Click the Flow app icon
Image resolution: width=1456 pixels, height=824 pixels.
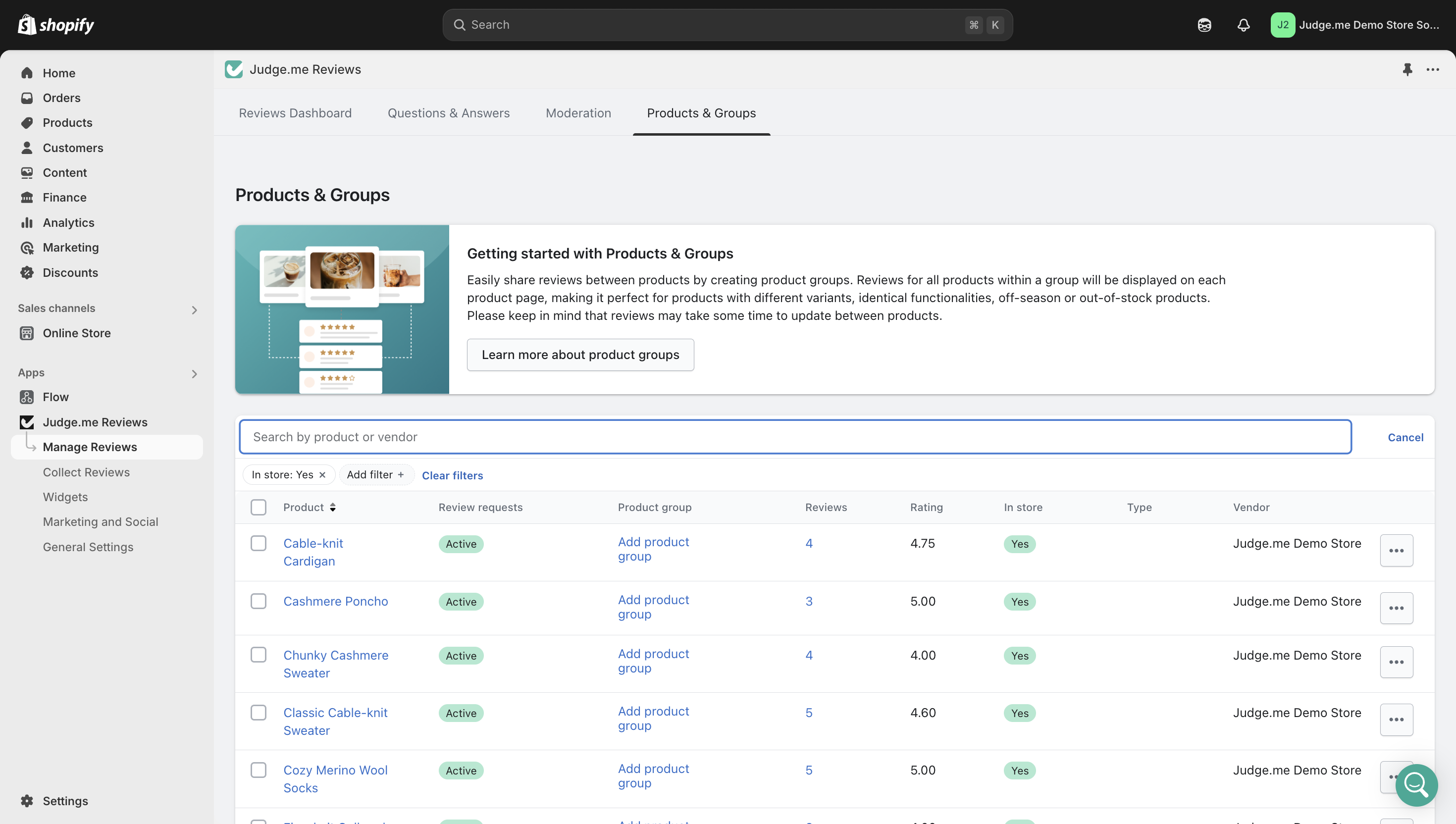click(x=27, y=397)
